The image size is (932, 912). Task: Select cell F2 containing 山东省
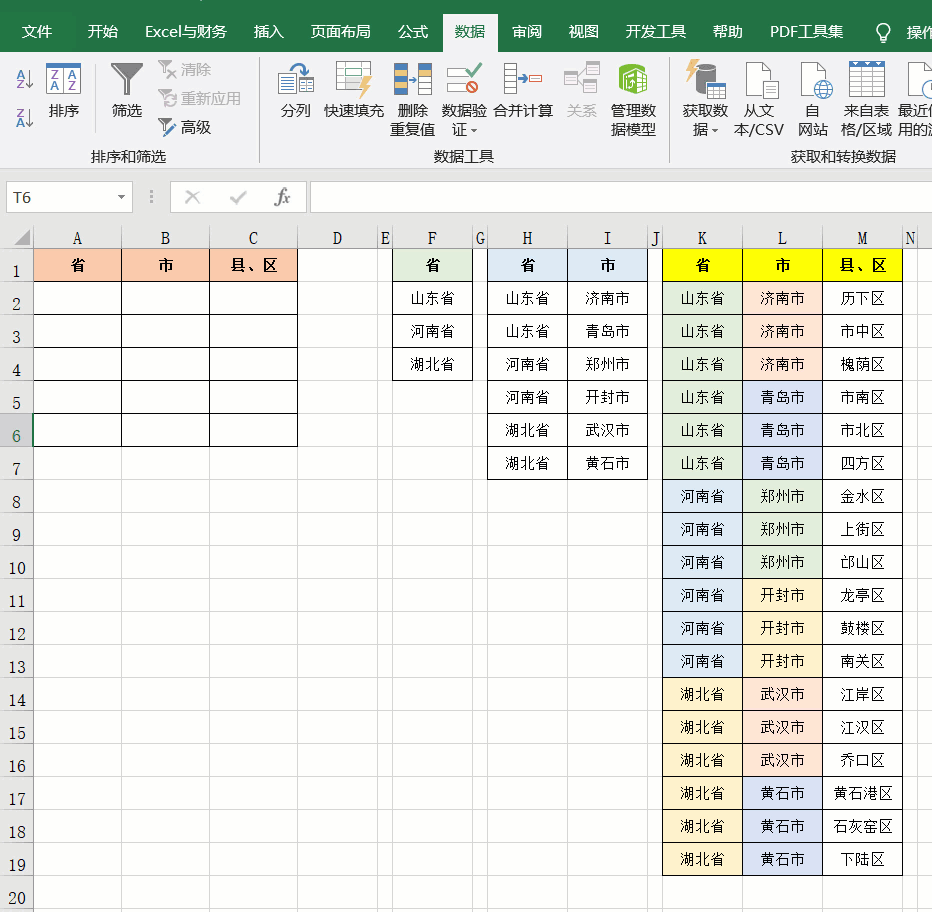click(x=432, y=298)
